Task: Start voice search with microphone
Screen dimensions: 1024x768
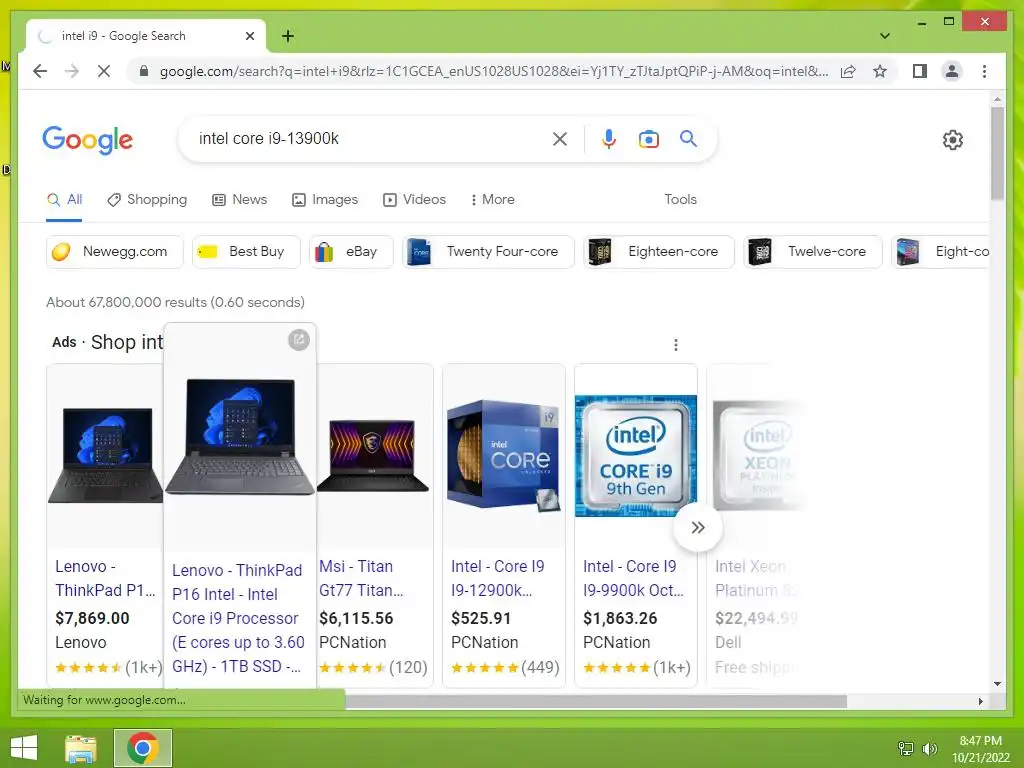Action: (609, 138)
